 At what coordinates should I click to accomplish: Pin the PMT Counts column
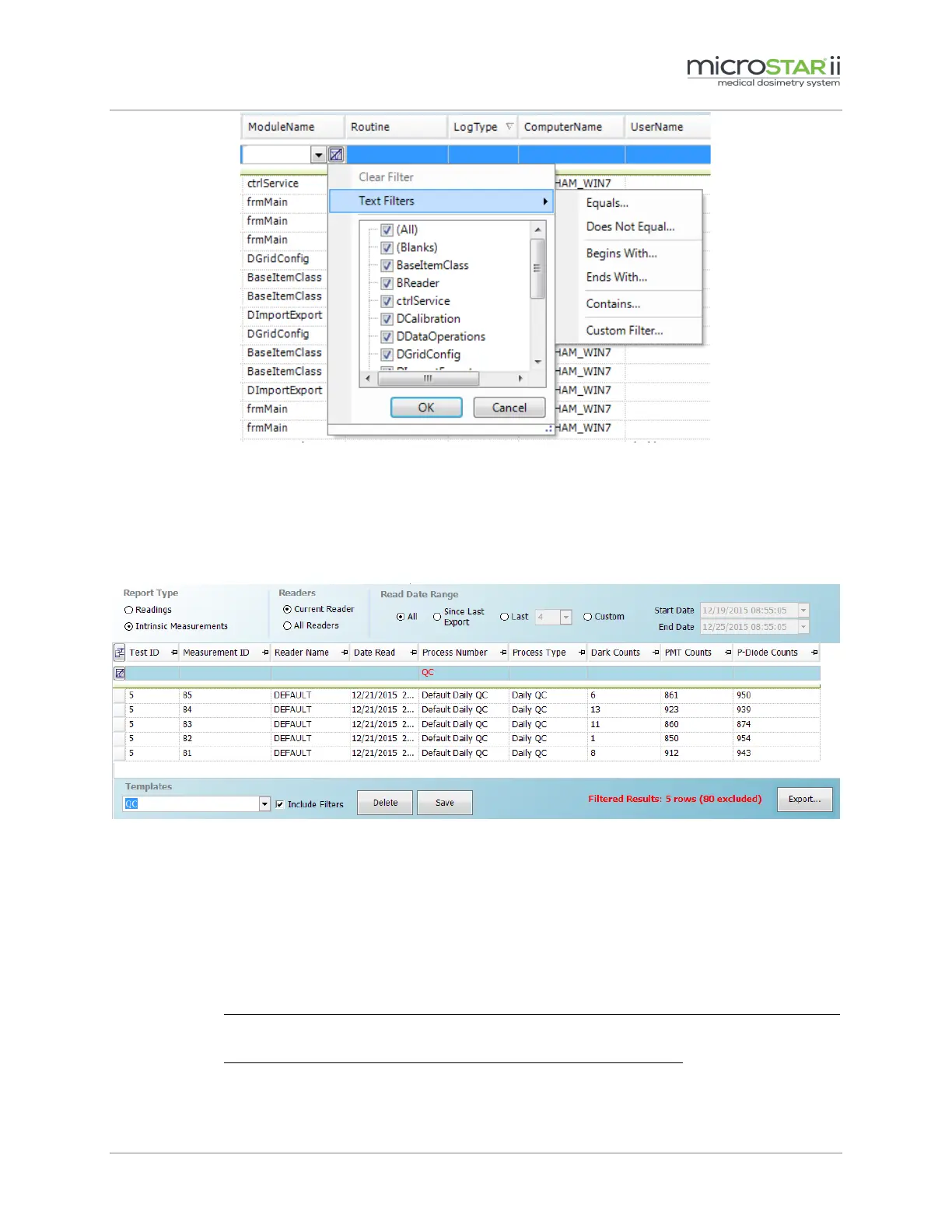(x=728, y=653)
